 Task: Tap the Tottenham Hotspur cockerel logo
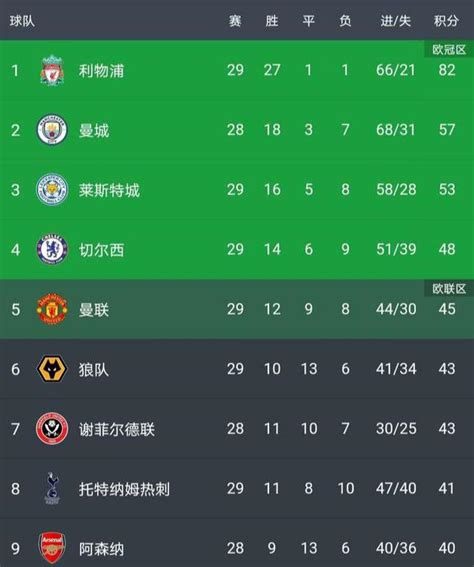coord(52,488)
